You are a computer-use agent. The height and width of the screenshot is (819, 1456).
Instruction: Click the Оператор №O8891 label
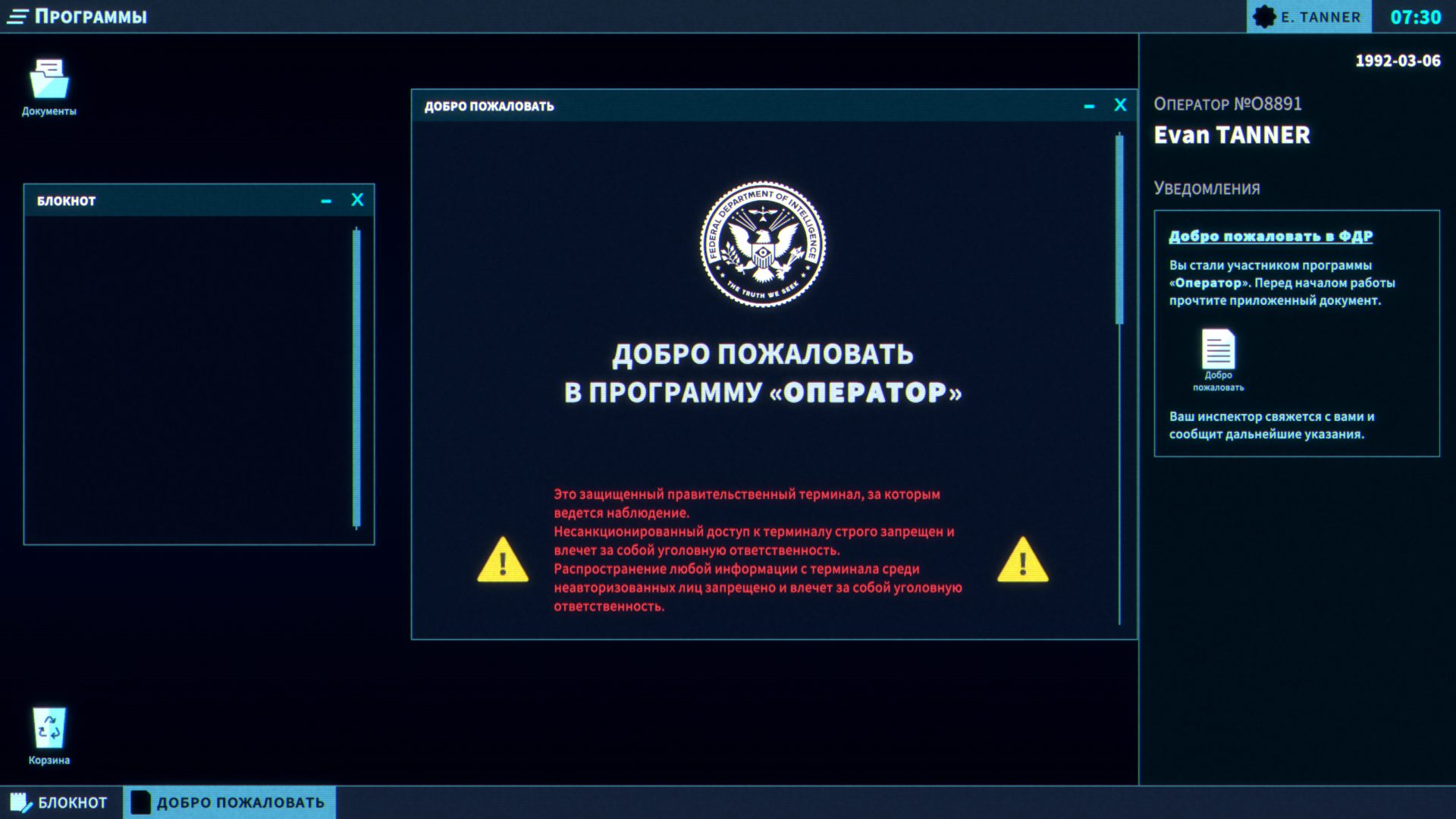(1228, 104)
